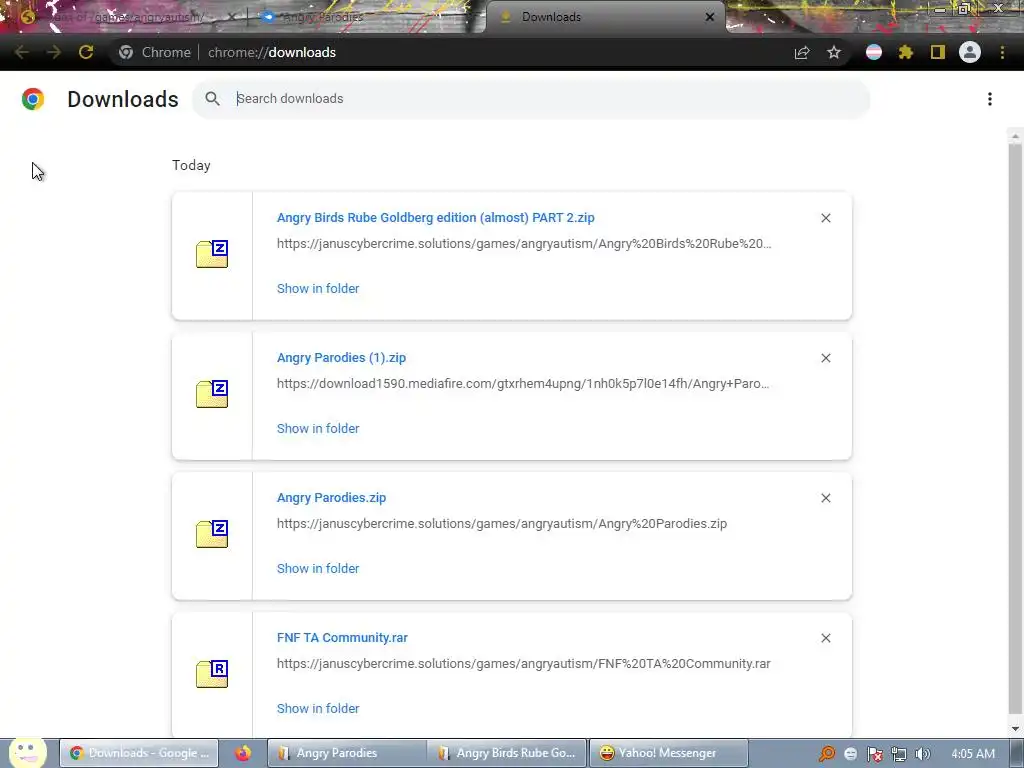This screenshot has width=1024, height=768.
Task: Open the network tray icon
Action: click(899, 754)
